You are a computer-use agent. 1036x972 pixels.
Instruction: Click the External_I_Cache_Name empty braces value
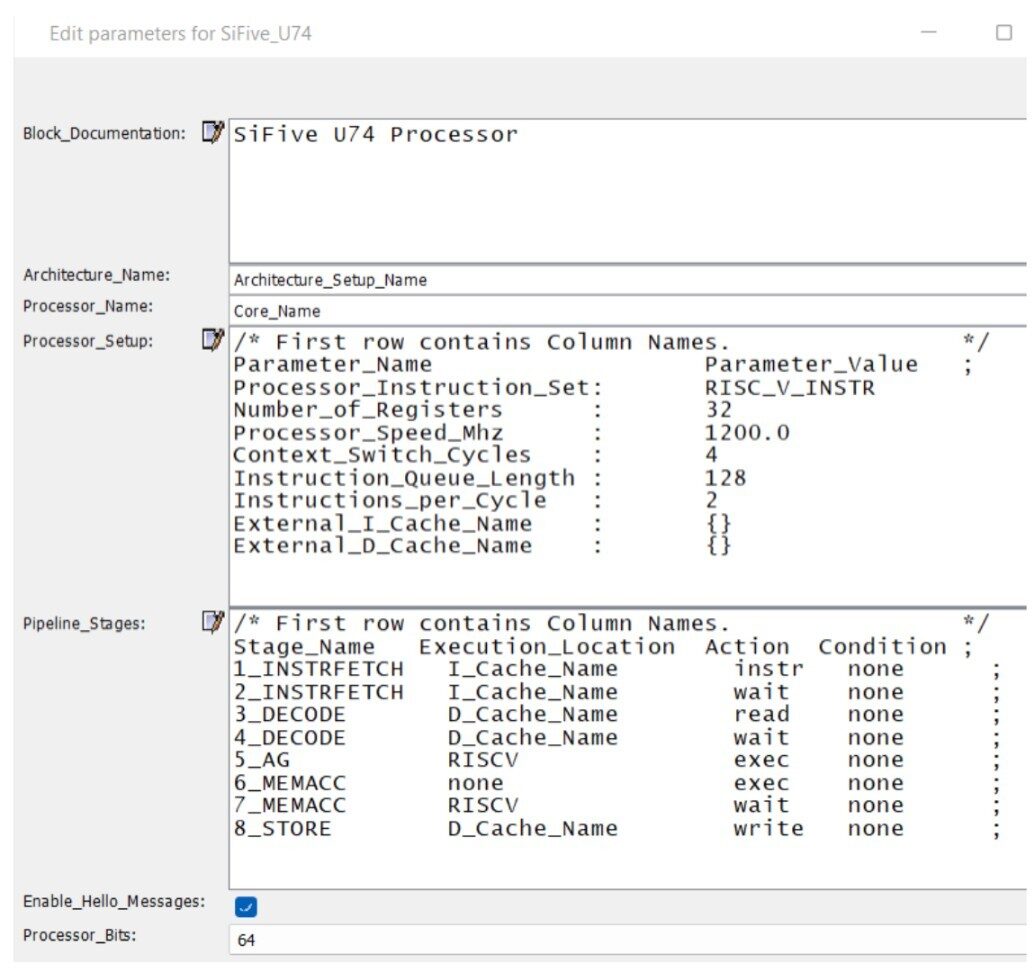(718, 523)
